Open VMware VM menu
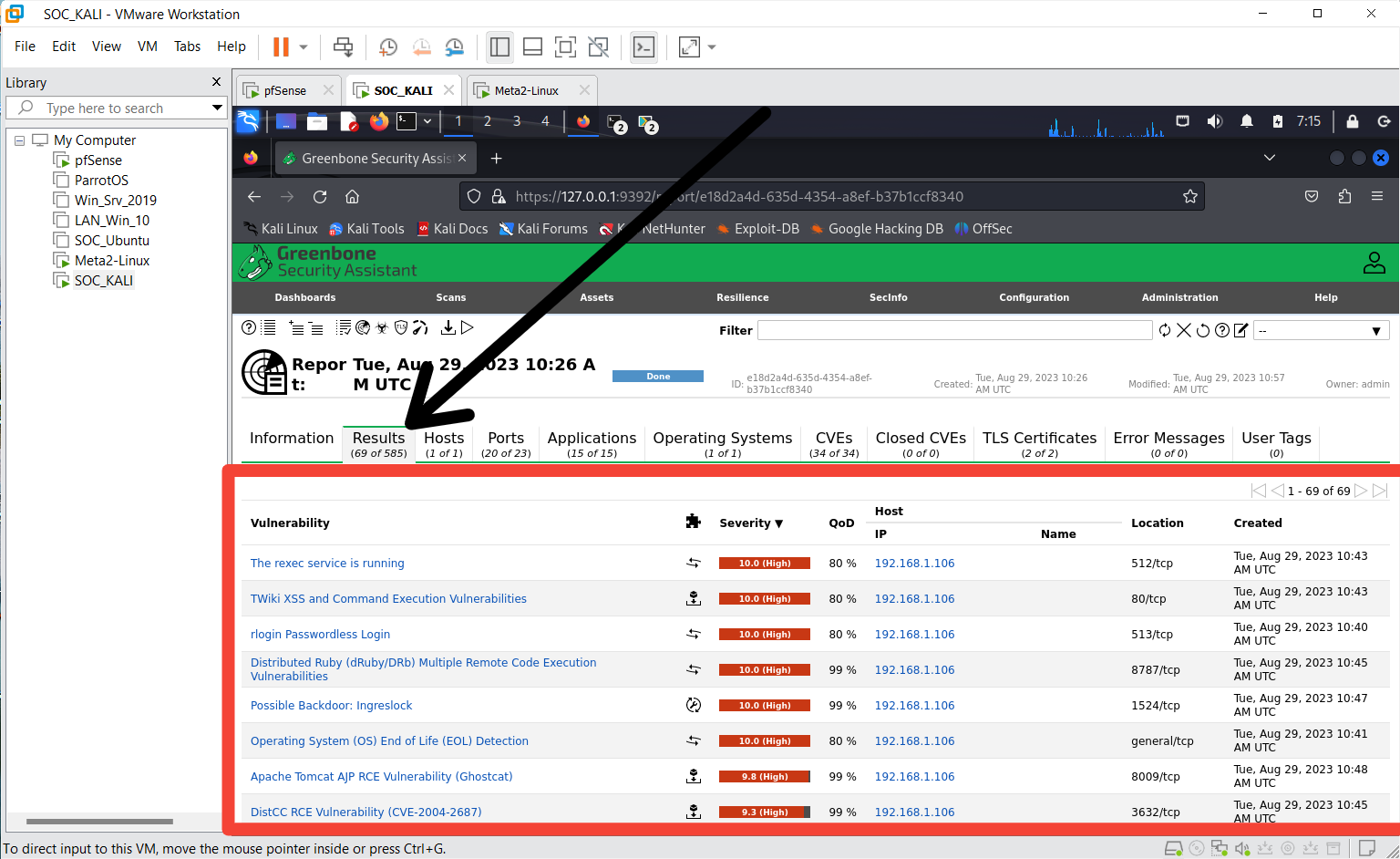The height and width of the screenshot is (859, 1400). pos(148,47)
